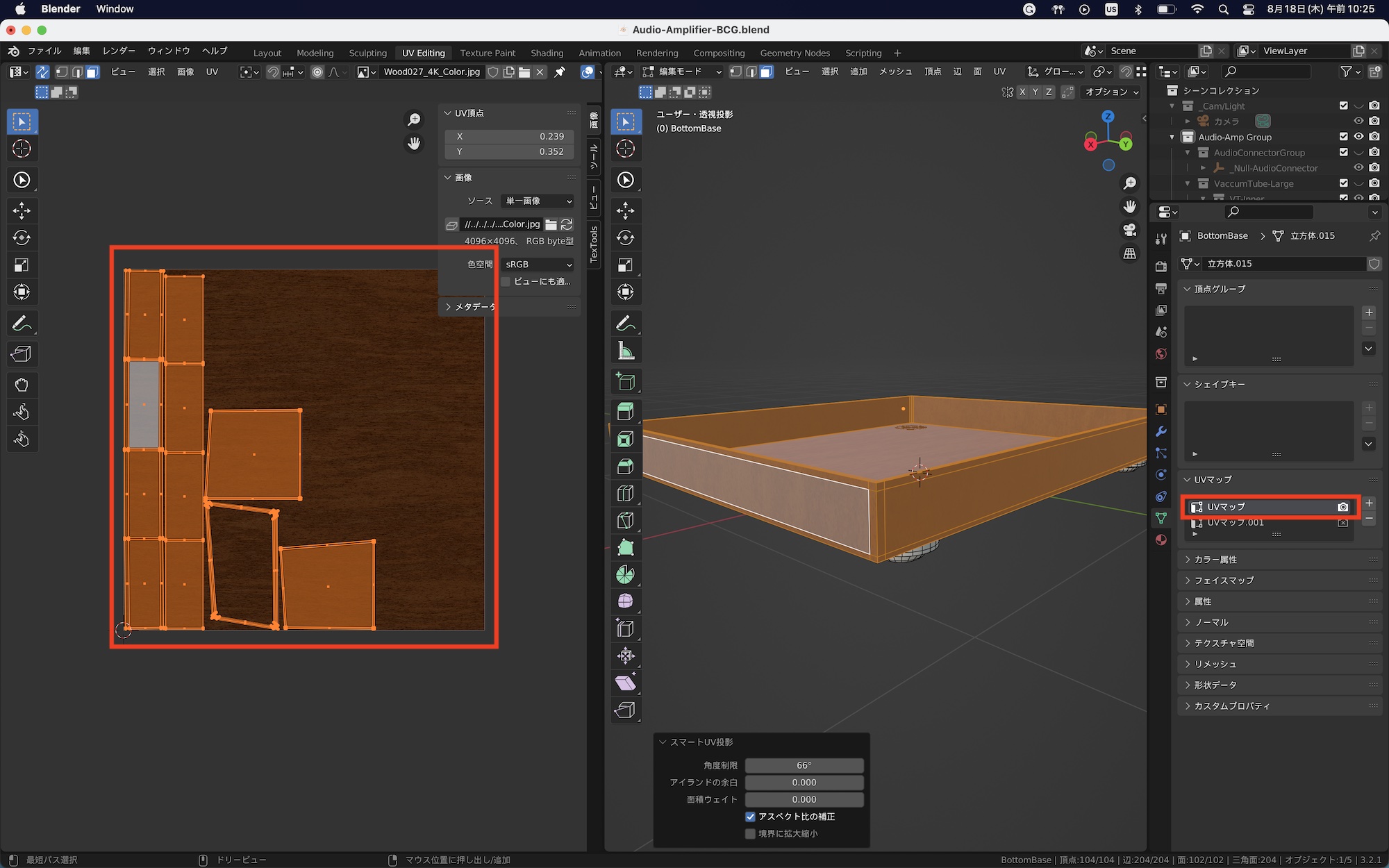This screenshot has width=1389, height=868.
Task: Open the Material properties tab
Action: 1161,540
